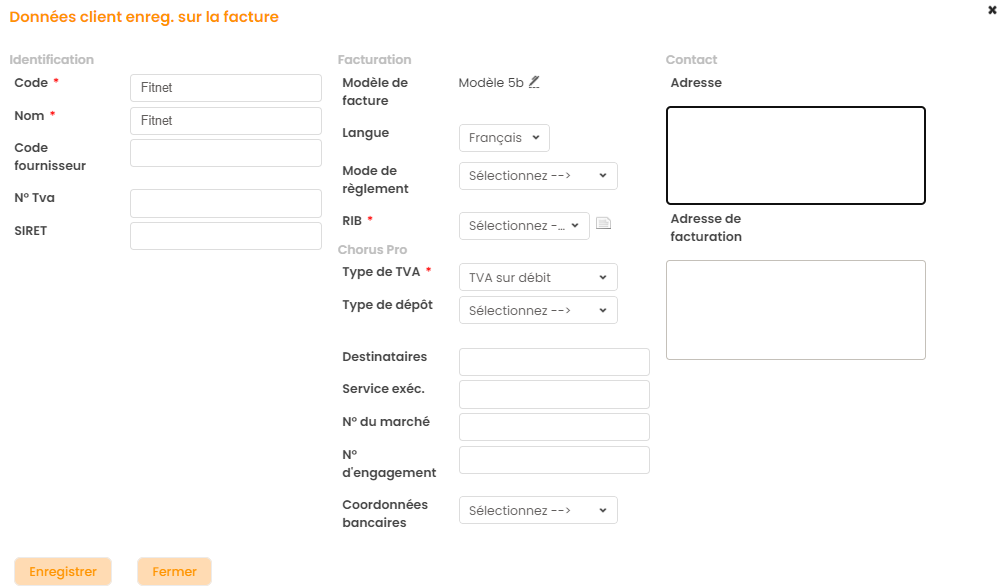The width and height of the screenshot is (1002, 586).
Task: Focus the Service exéc. field
Action: click(554, 394)
